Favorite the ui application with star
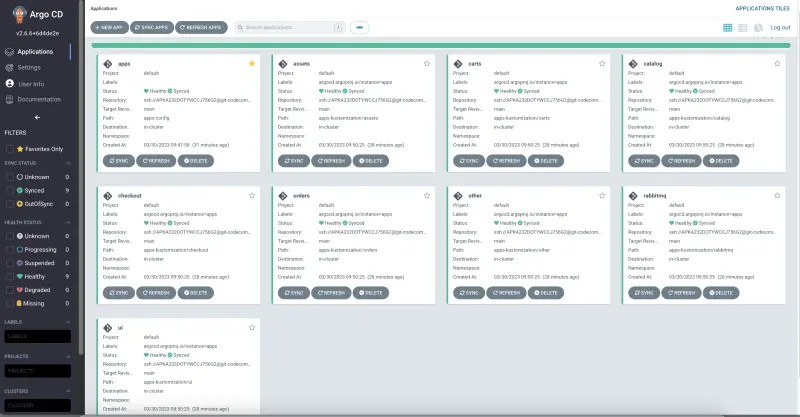The image size is (800, 417). click(x=252, y=327)
